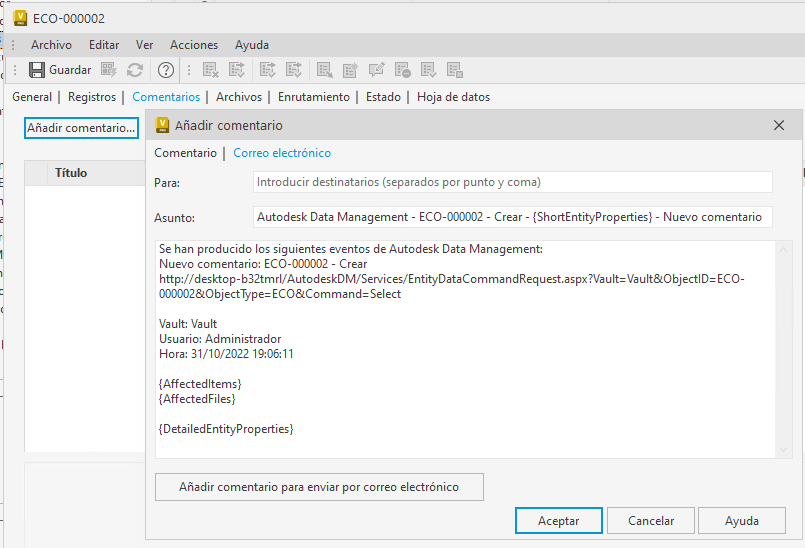Viewport: 805px width, 548px height.
Task: Click the Para recipients input field
Action: pos(512,182)
